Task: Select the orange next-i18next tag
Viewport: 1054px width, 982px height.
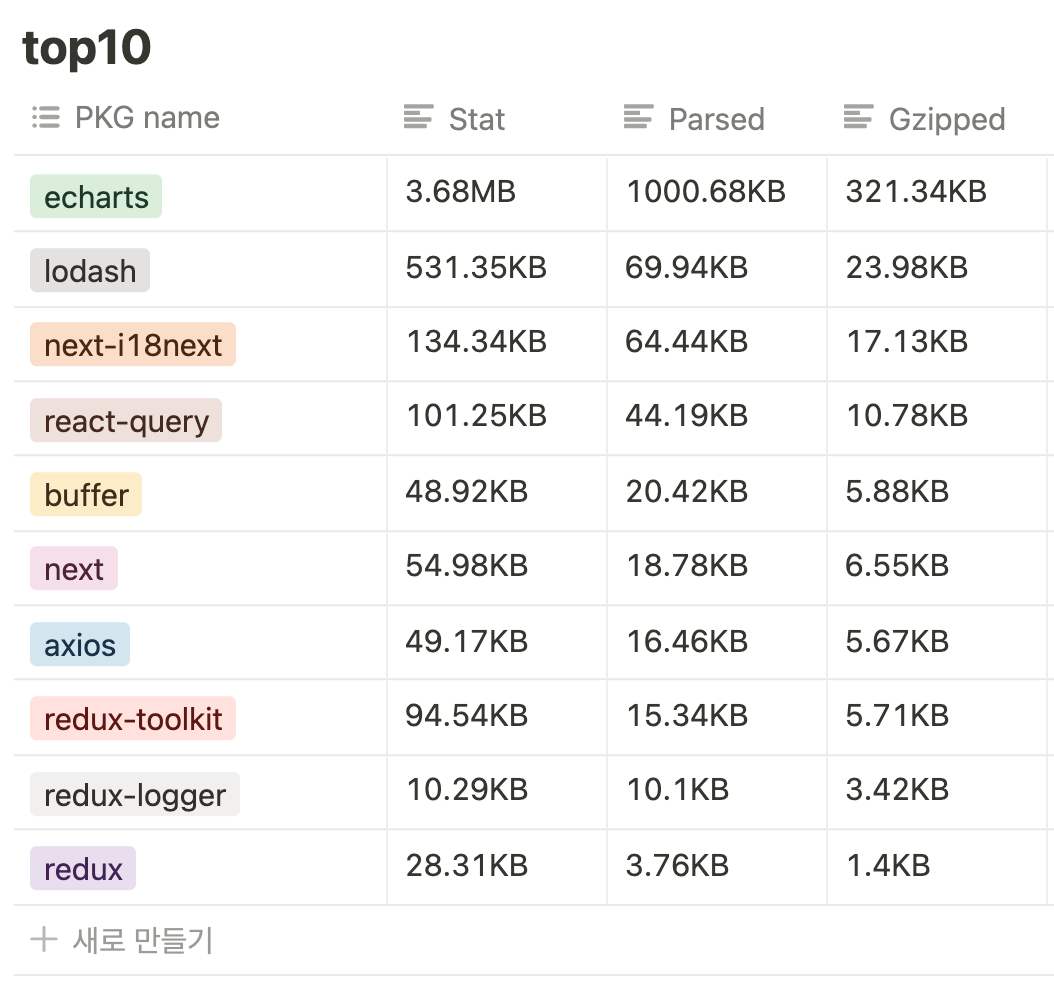Action: point(133,345)
